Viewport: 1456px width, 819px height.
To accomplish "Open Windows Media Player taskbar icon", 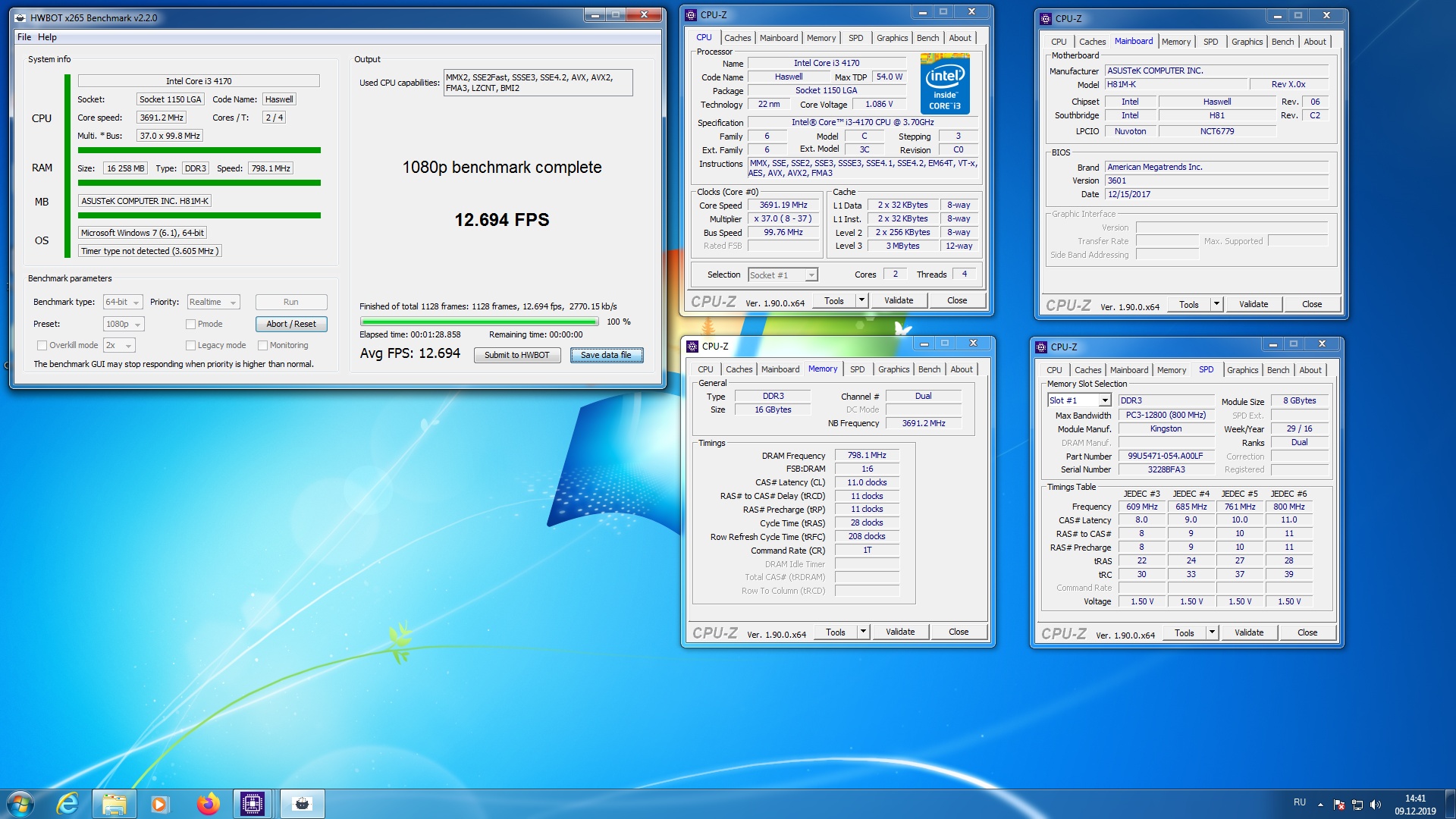I will tap(160, 804).
